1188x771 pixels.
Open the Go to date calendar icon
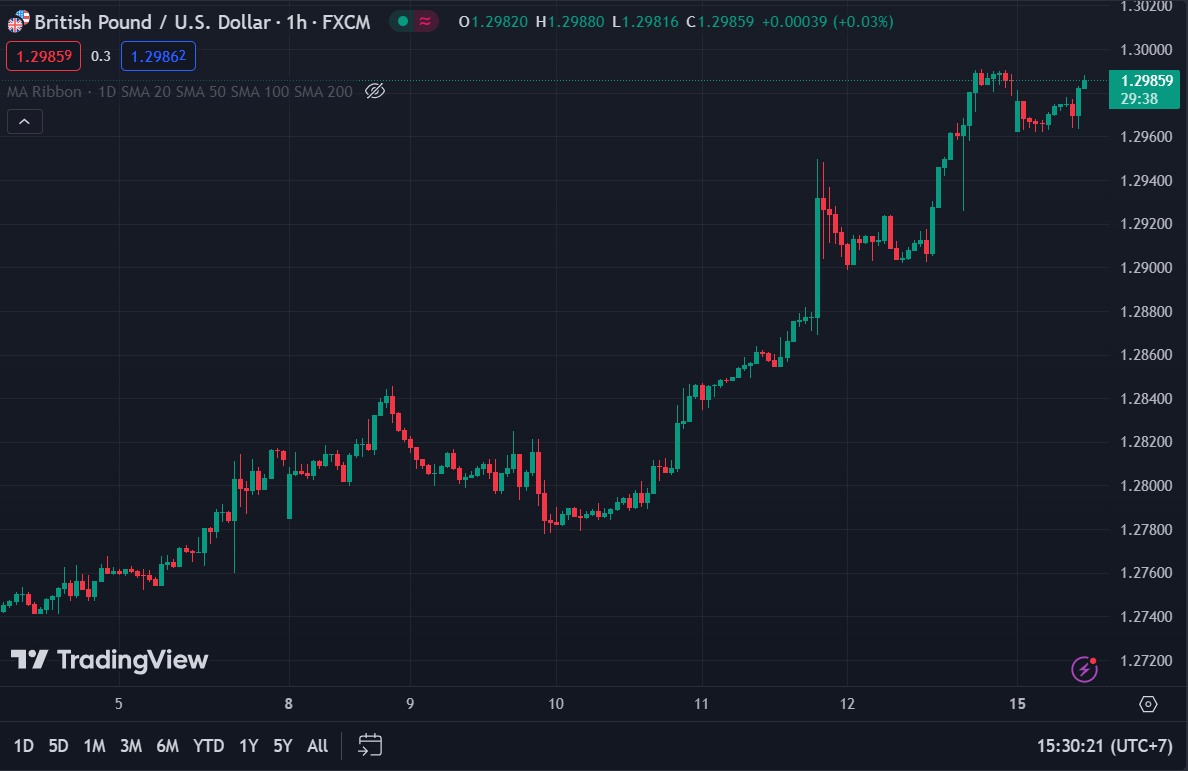(370, 745)
